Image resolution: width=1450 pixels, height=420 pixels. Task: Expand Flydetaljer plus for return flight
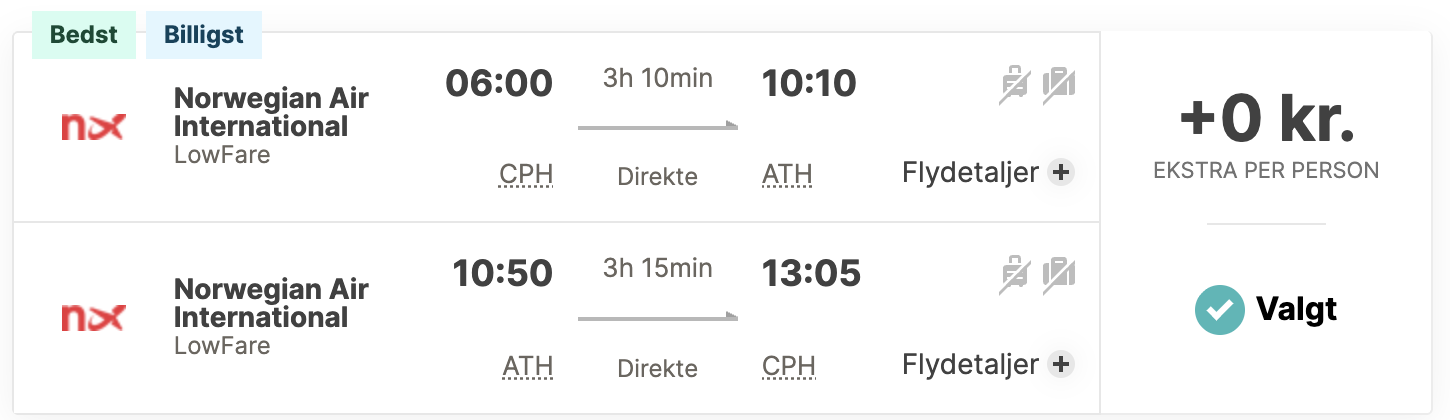[1060, 364]
